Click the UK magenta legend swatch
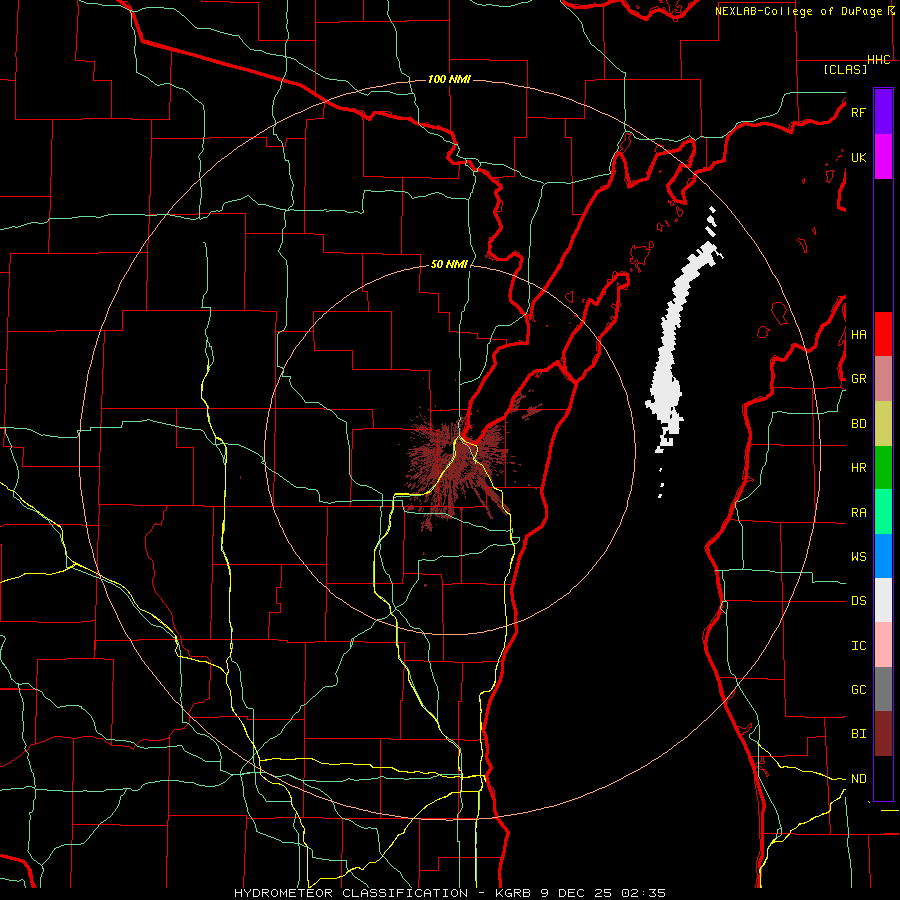This screenshot has width=900, height=900. [883, 157]
